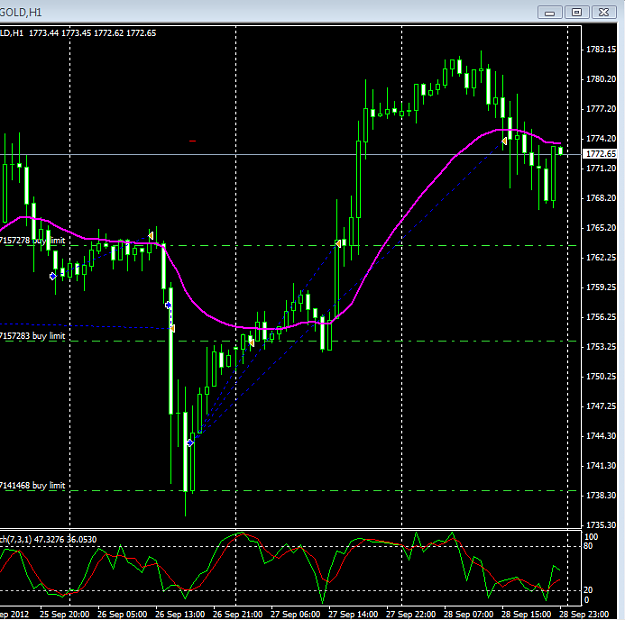Click the 27 Sep 14:00 time label
Viewport: 625px width, 620px height.
(353, 614)
